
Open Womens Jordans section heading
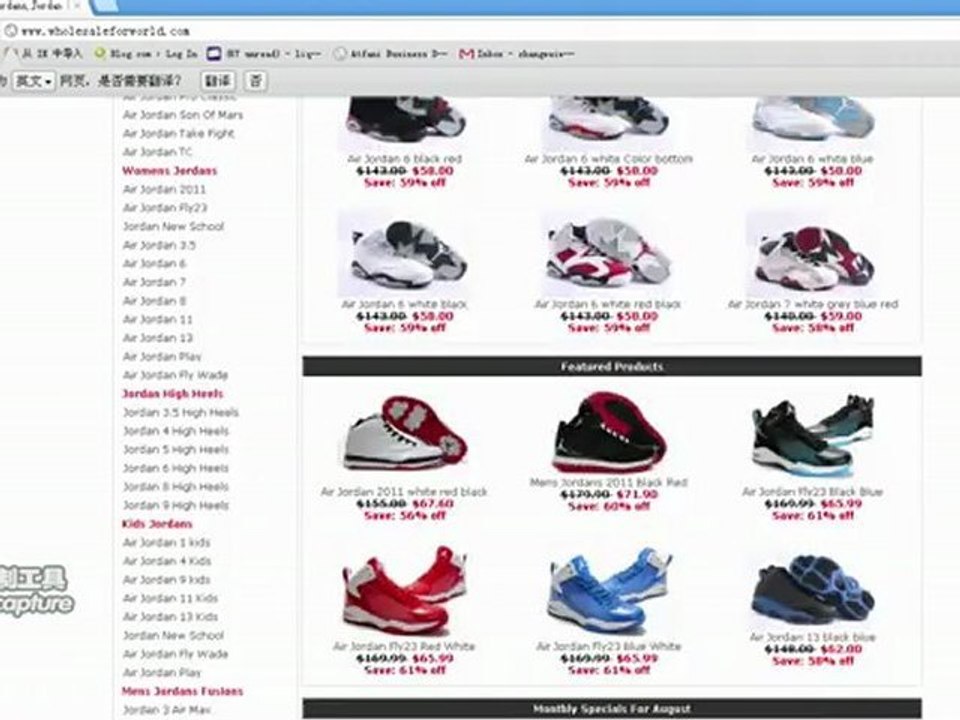[x=170, y=171]
